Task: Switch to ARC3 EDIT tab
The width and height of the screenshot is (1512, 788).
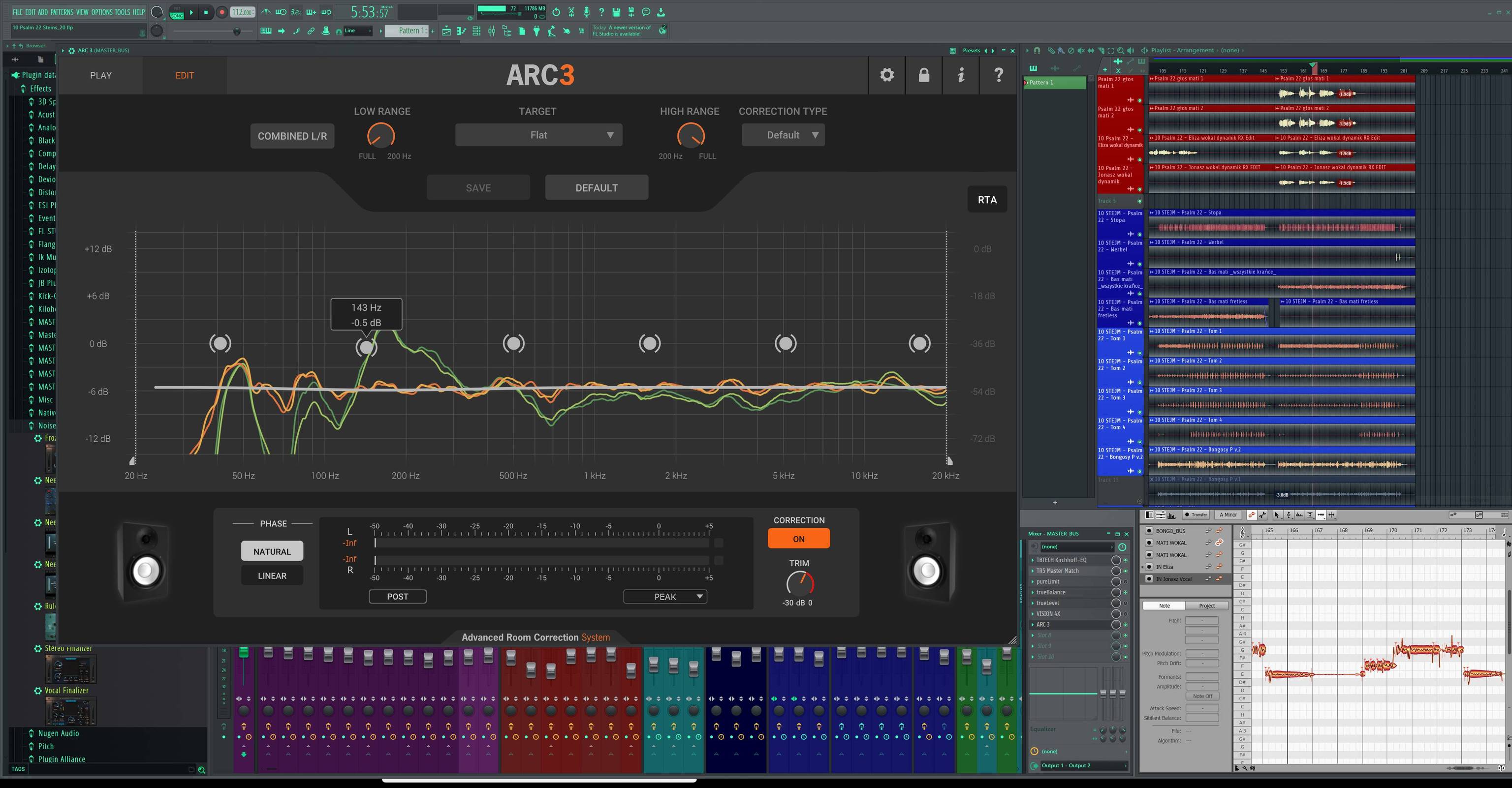Action: [x=184, y=75]
